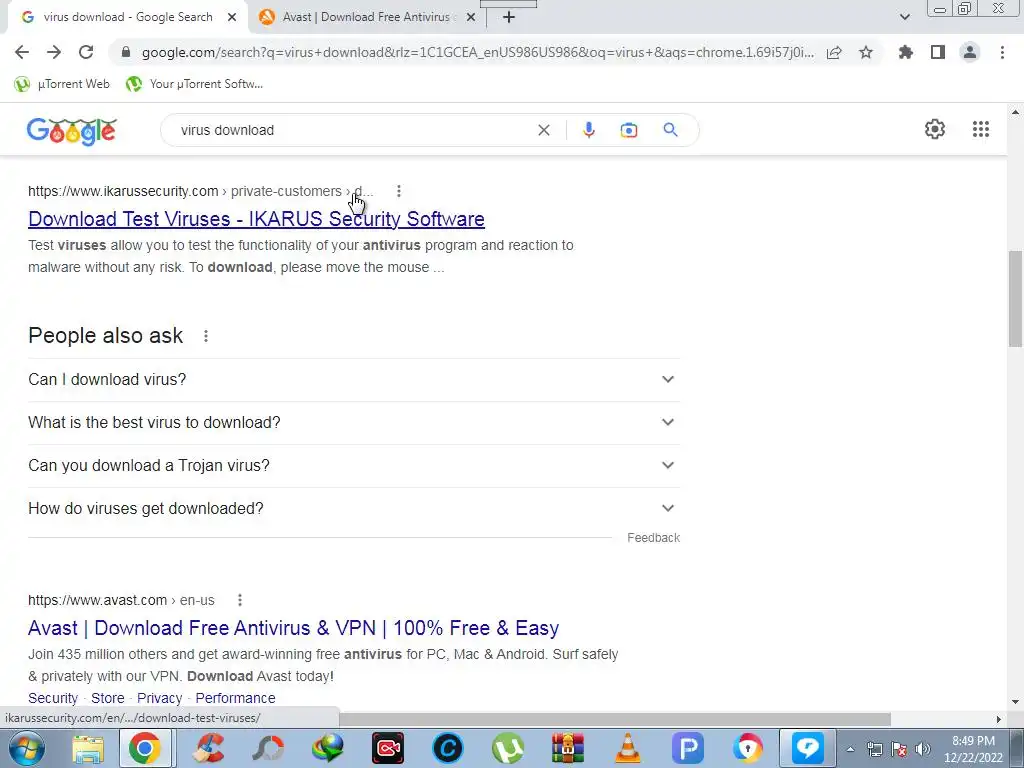Open Google quick settings gear
Screen dimensions: 1024x768
(x=935, y=129)
